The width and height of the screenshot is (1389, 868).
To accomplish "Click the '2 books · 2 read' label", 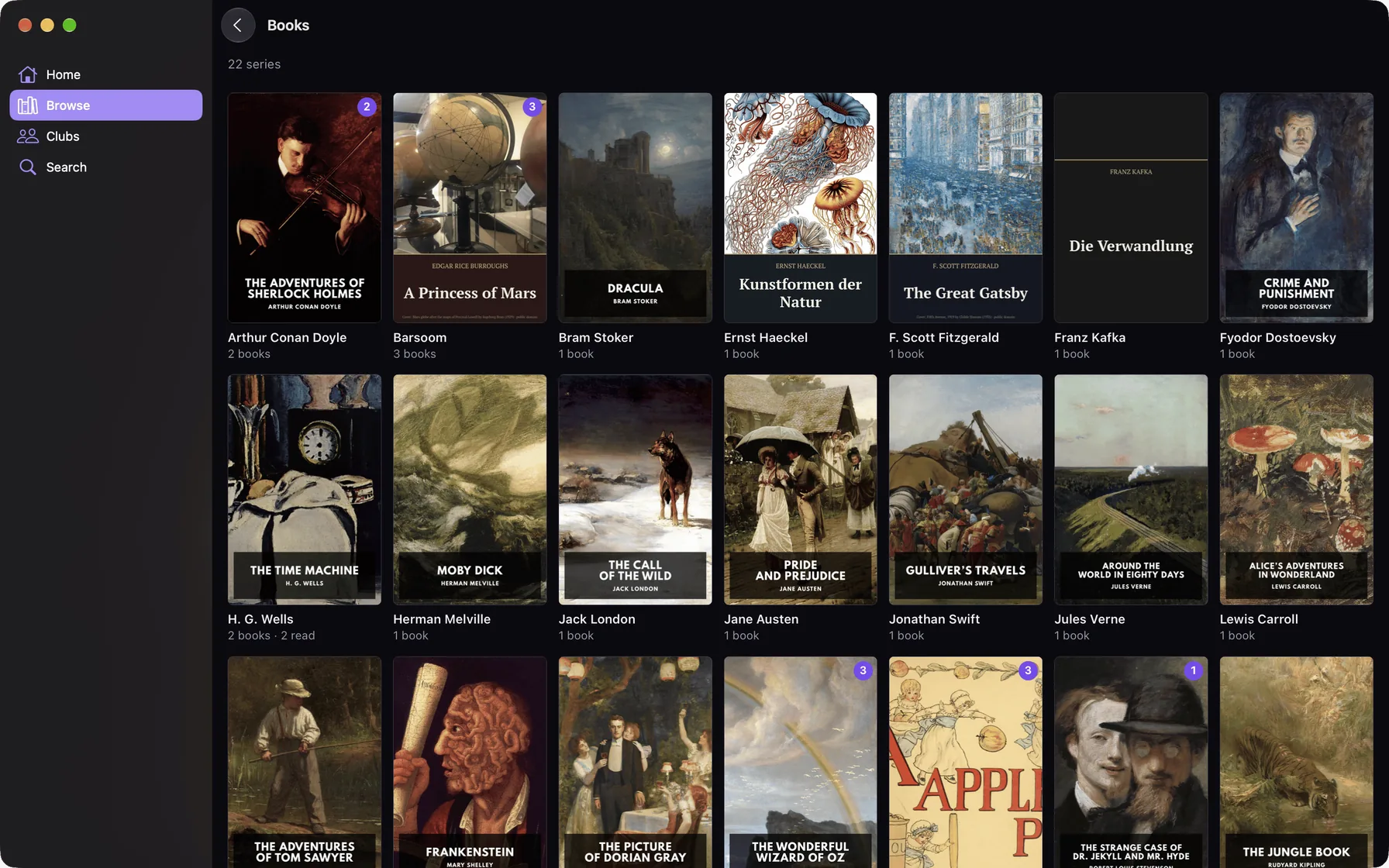I will point(271,635).
